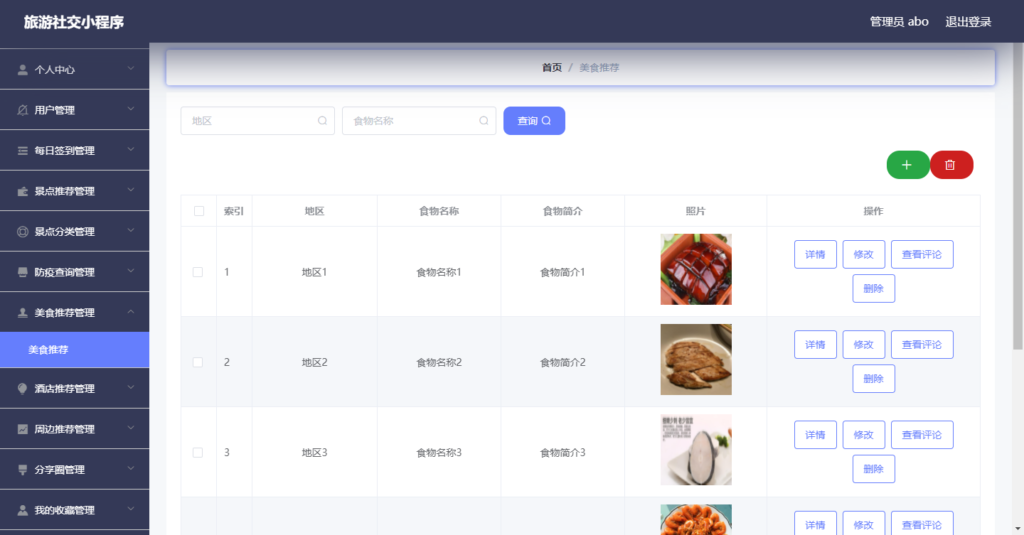The image size is (1024, 535).
Task: Open the braised pork photo in row 1
Action: [x=696, y=269]
